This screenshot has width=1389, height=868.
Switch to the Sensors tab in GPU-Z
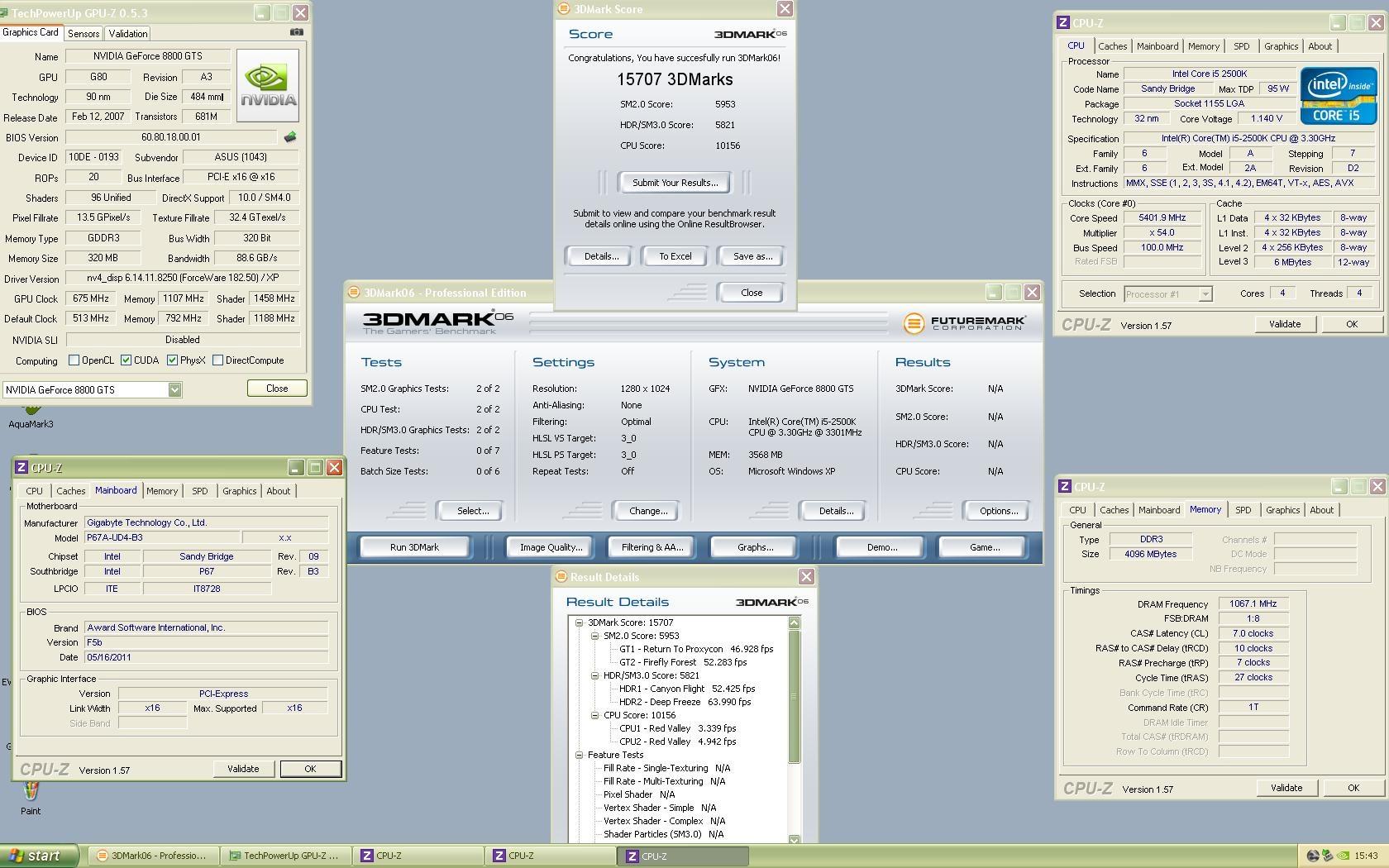pyautogui.click(x=84, y=34)
